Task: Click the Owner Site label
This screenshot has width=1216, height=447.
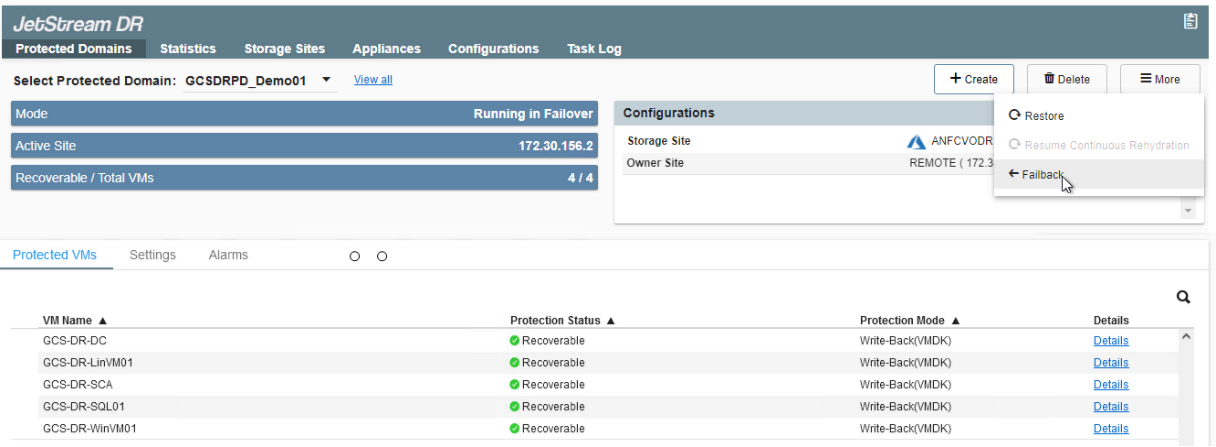Action: coord(655,163)
